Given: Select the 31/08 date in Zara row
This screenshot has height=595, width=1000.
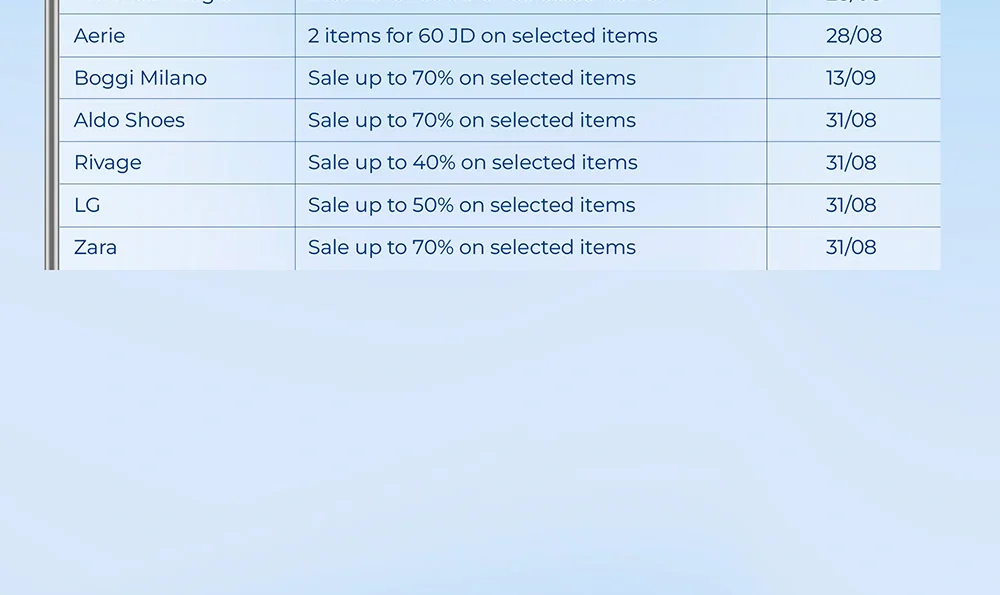Looking at the screenshot, I should [851, 247].
